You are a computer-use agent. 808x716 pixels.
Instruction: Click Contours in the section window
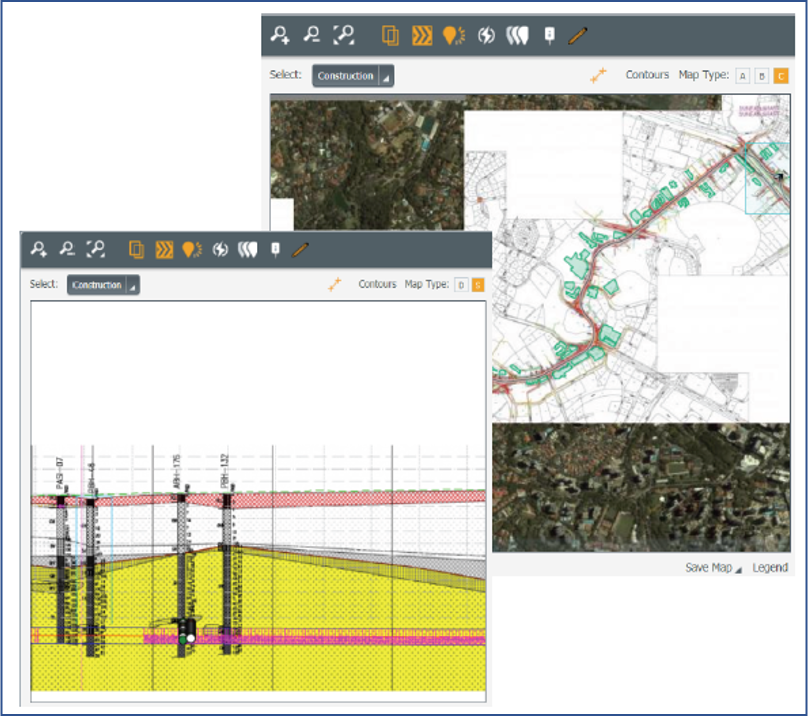pyautogui.click(x=377, y=284)
